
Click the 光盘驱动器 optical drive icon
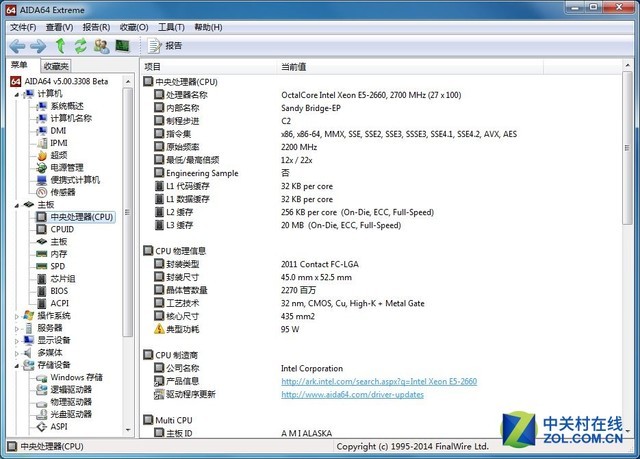point(42,415)
